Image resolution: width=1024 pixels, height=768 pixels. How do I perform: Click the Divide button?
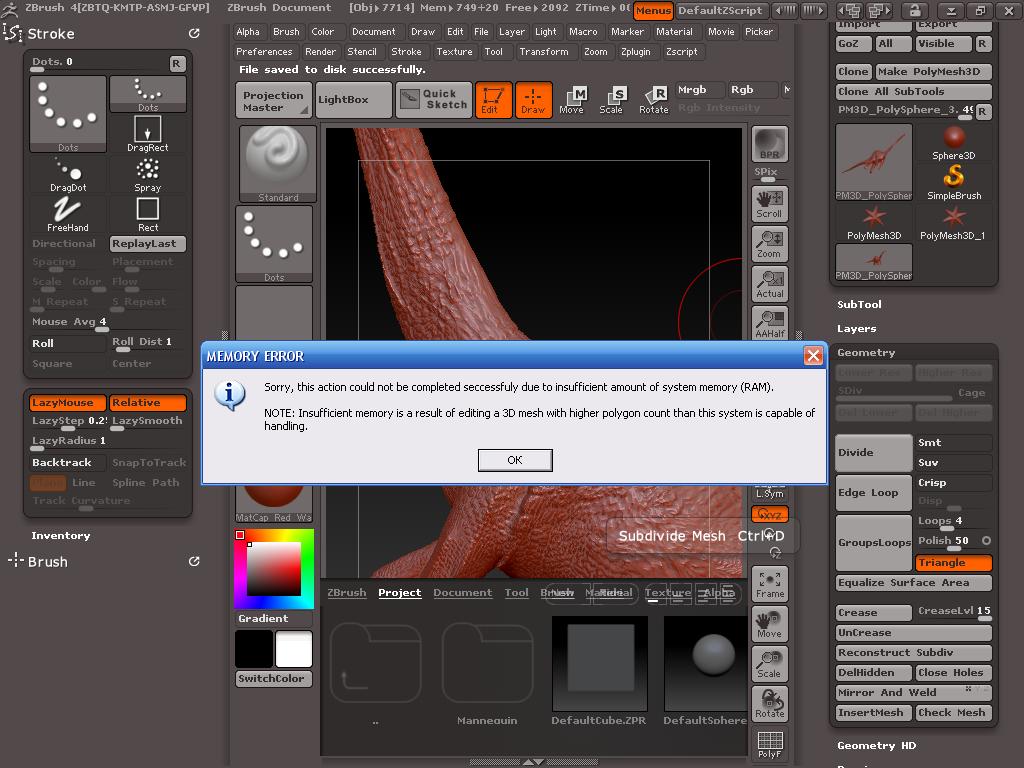(874, 453)
